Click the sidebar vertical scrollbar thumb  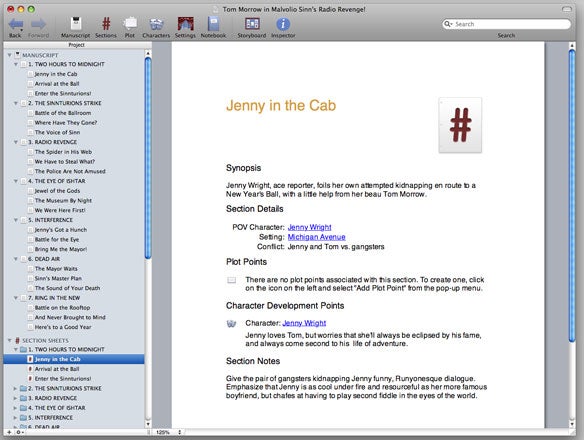(x=148, y=158)
